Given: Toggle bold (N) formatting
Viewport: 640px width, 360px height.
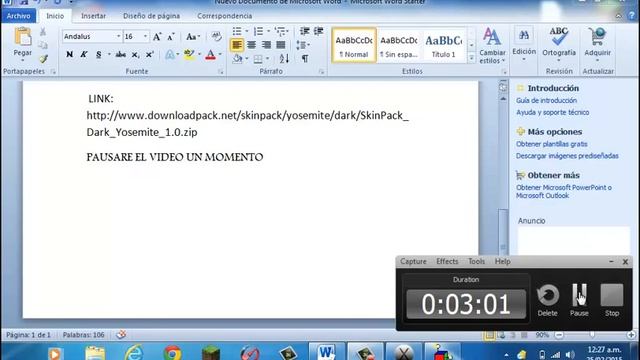Looking at the screenshot, I should [69, 54].
